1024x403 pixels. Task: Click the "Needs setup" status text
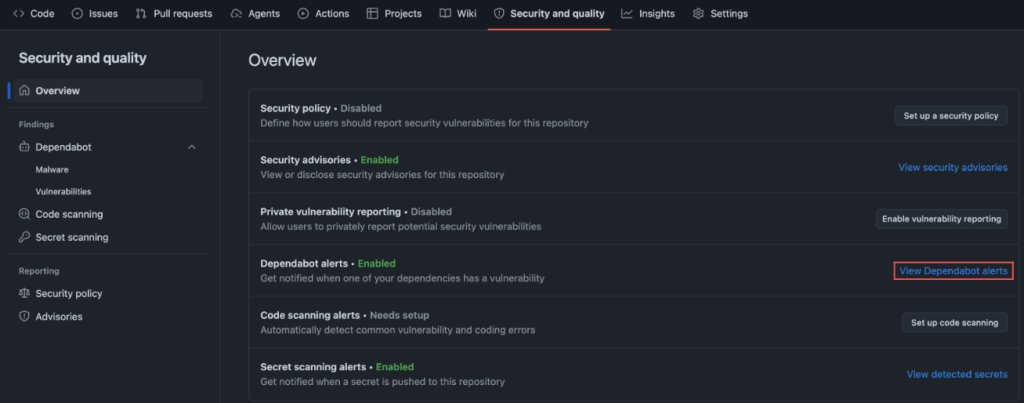[x=400, y=315]
